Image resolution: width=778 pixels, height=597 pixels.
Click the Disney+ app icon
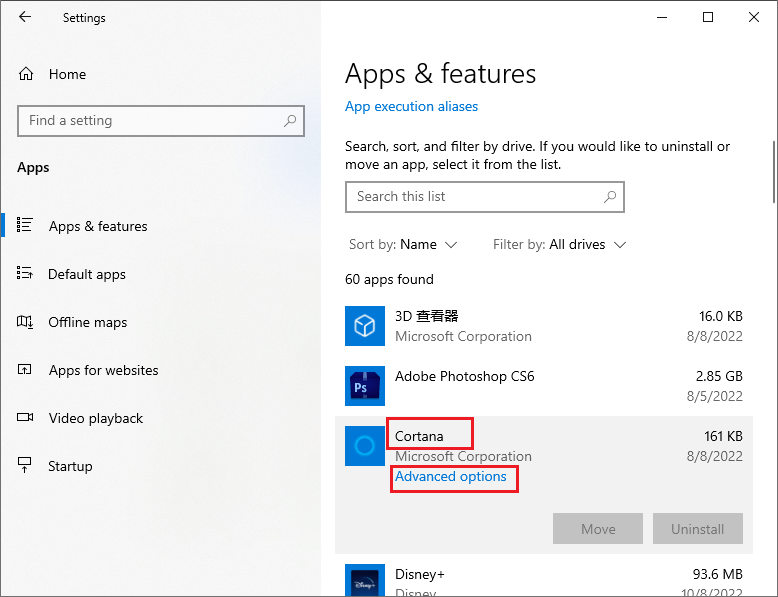[x=365, y=580]
